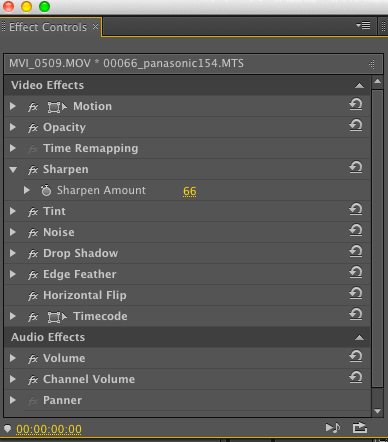
Task: Click the current timecode 00:00:00:00
Action: pyautogui.click(x=49, y=429)
